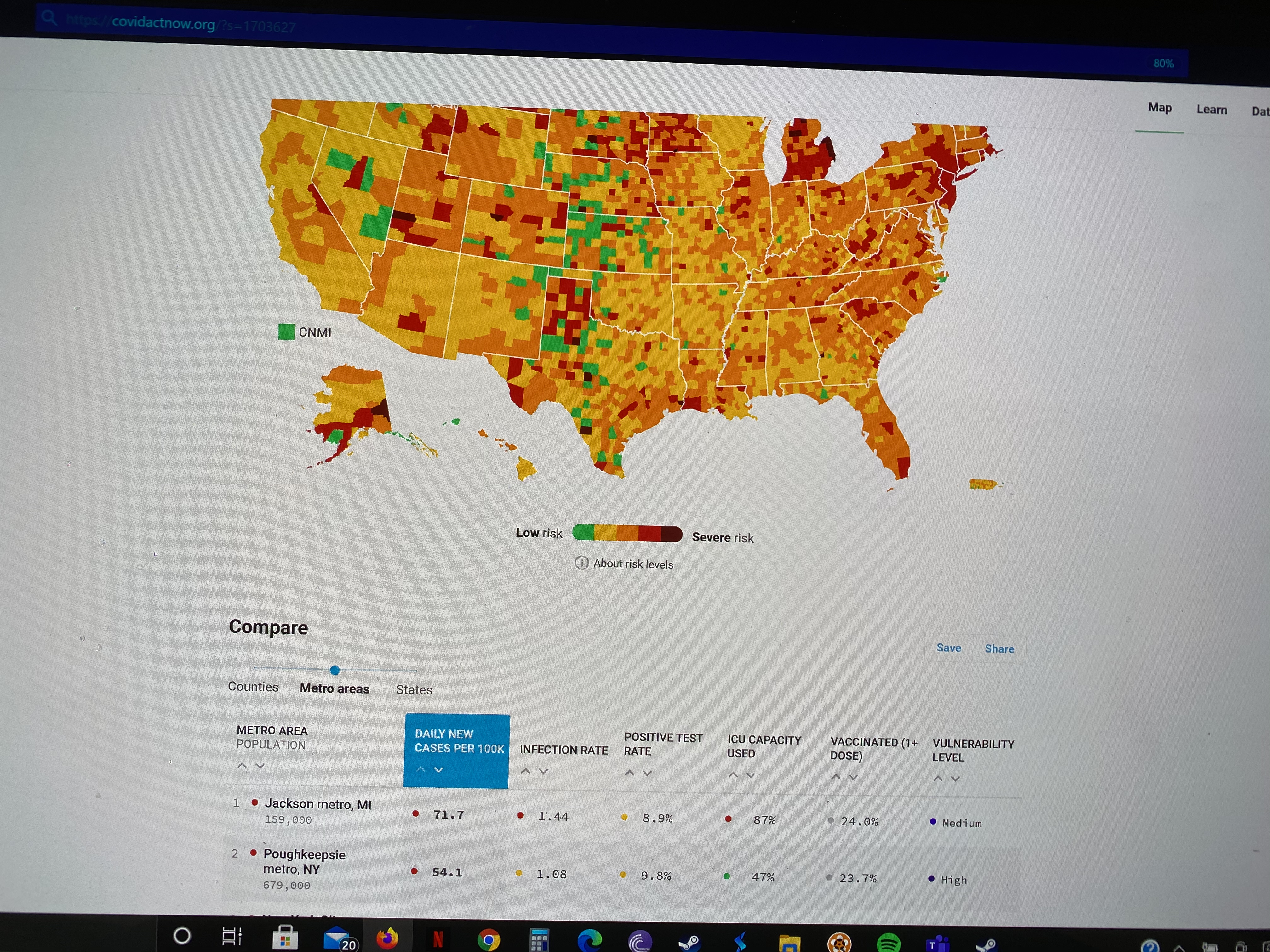The height and width of the screenshot is (952, 1270).
Task: Select Metro areas comparison option
Action: (x=334, y=688)
